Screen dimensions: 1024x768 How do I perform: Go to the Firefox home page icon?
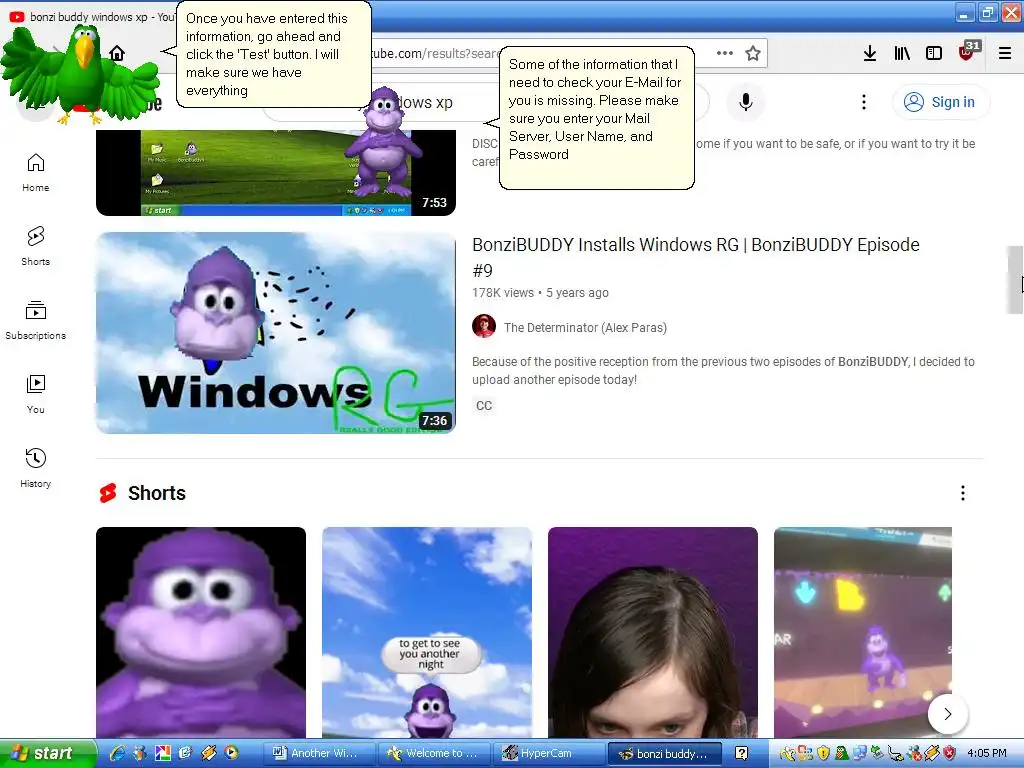117,53
